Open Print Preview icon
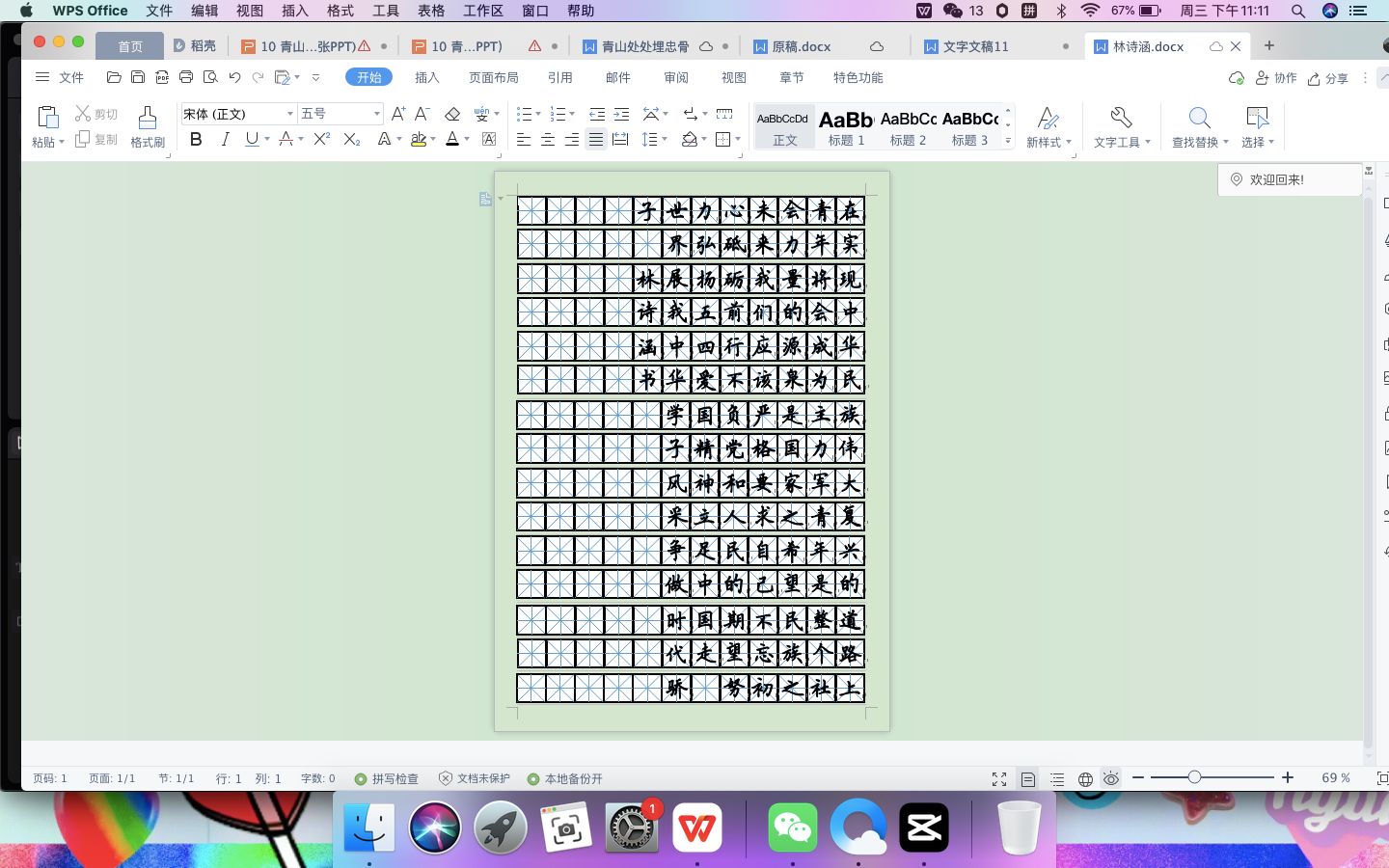The height and width of the screenshot is (868, 1389). (x=210, y=77)
